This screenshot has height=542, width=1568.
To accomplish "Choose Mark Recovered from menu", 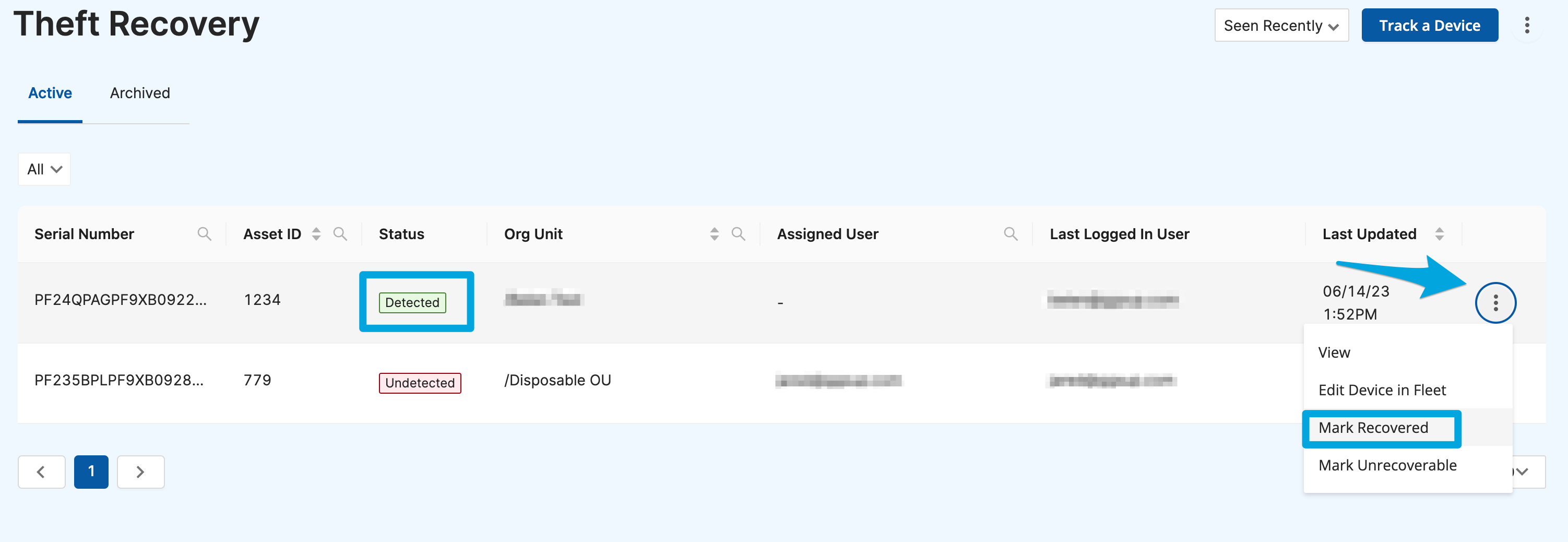I will [x=1373, y=428].
